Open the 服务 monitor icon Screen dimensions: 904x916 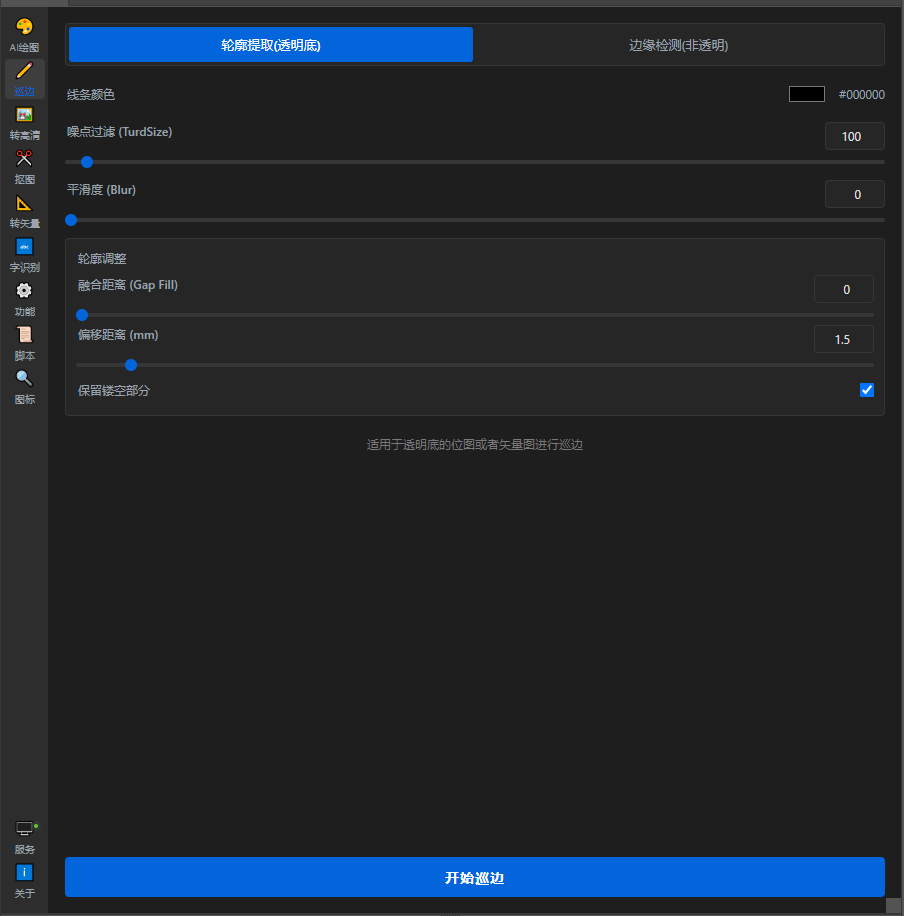[x=24, y=830]
